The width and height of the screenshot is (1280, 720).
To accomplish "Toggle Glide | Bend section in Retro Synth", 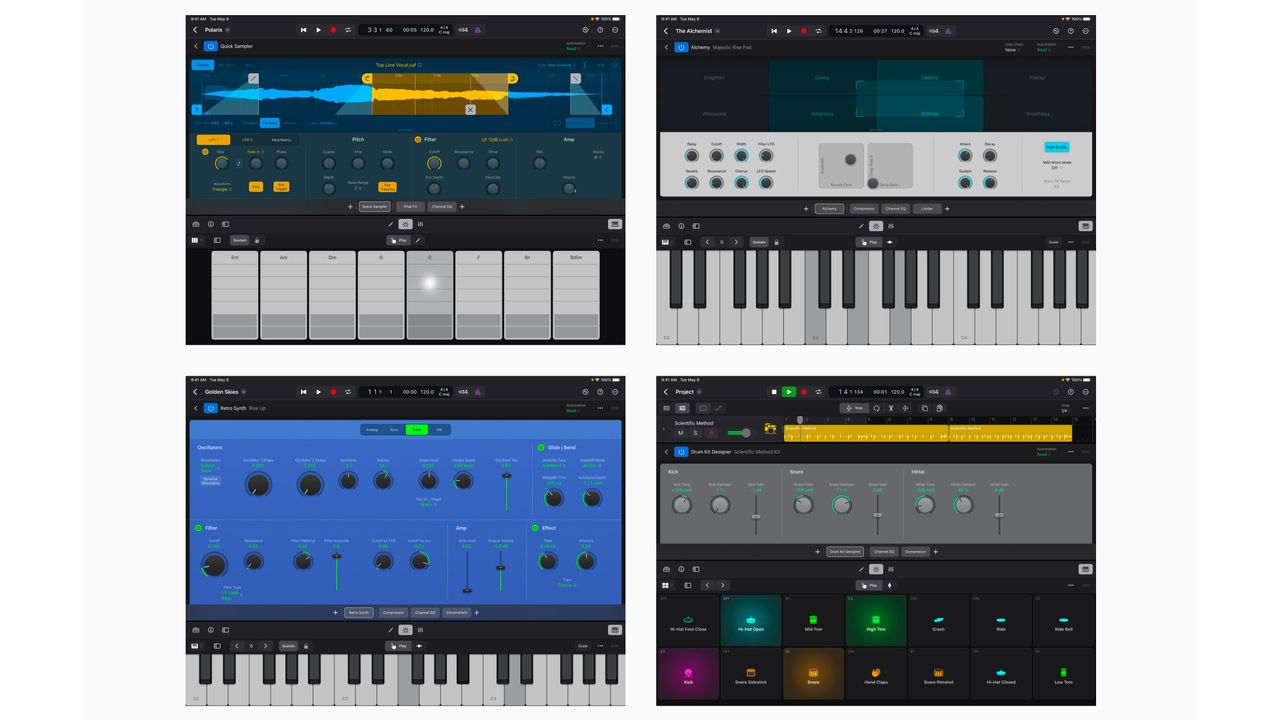I will coord(541,447).
